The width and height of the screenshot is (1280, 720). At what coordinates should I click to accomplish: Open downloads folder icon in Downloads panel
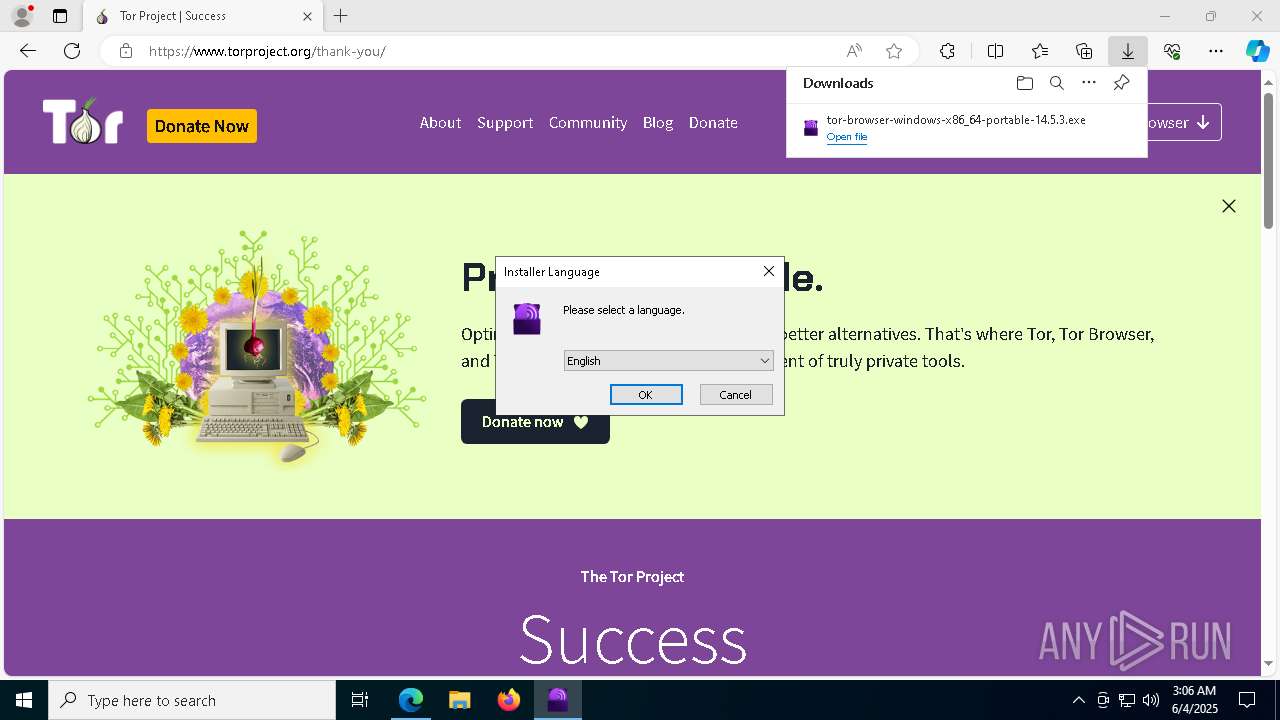(1024, 83)
